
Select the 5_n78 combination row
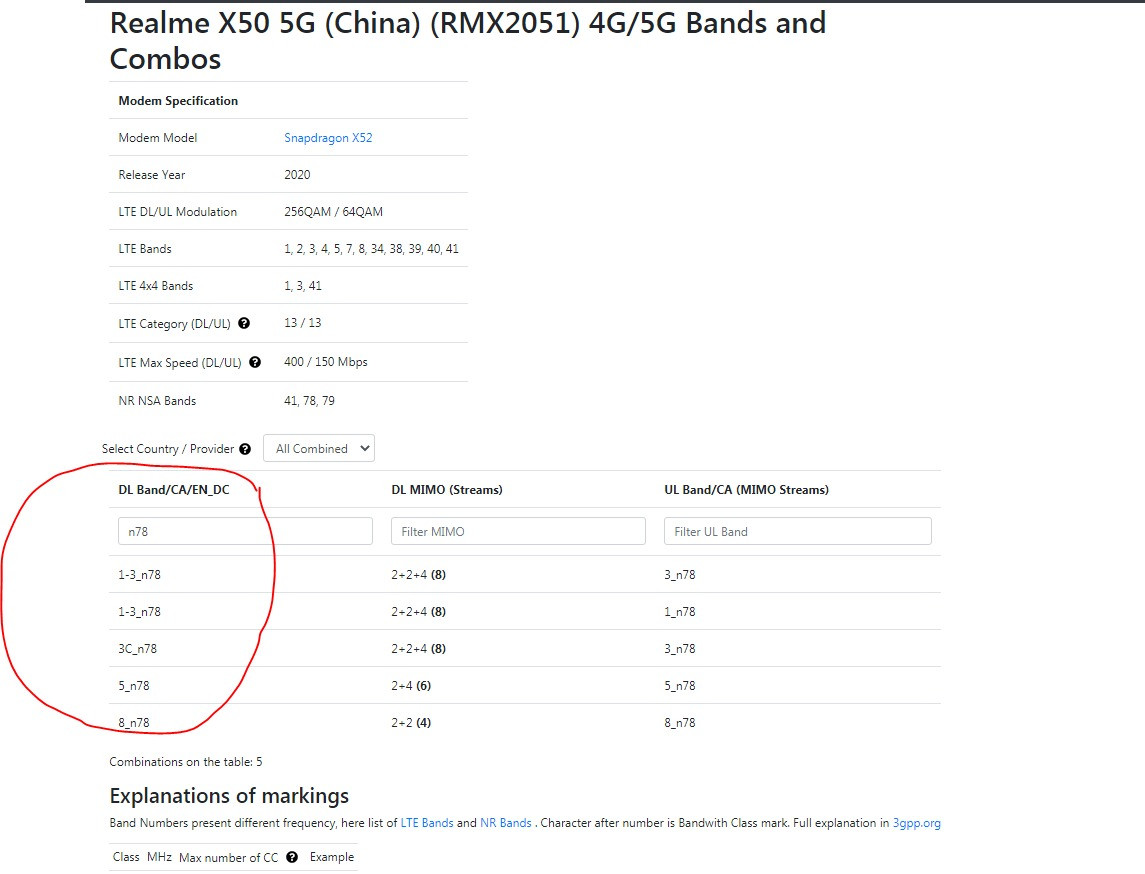point(525,685)
